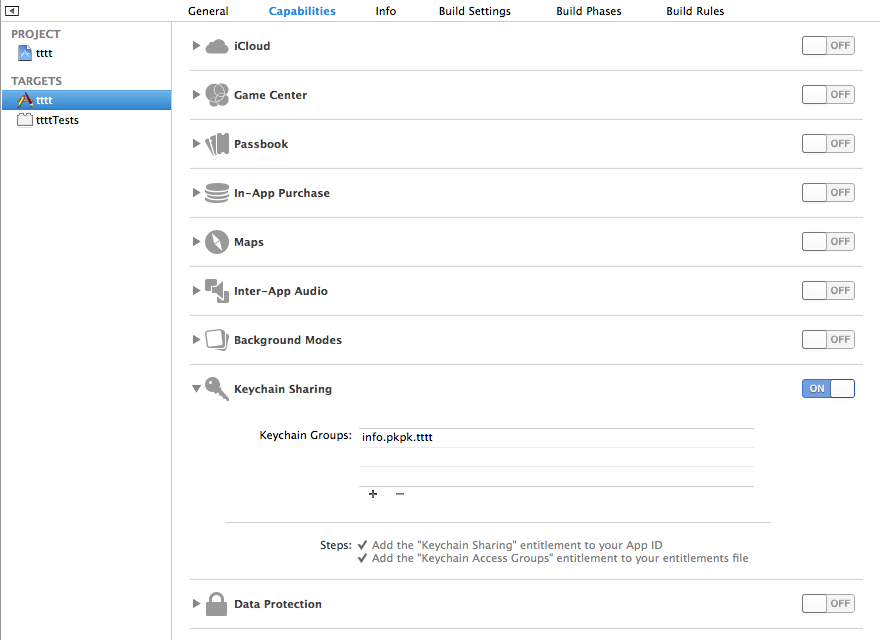Expand the iCloud section triangle
This screenshot has height=640, width=880.
(x=196, y=45)
